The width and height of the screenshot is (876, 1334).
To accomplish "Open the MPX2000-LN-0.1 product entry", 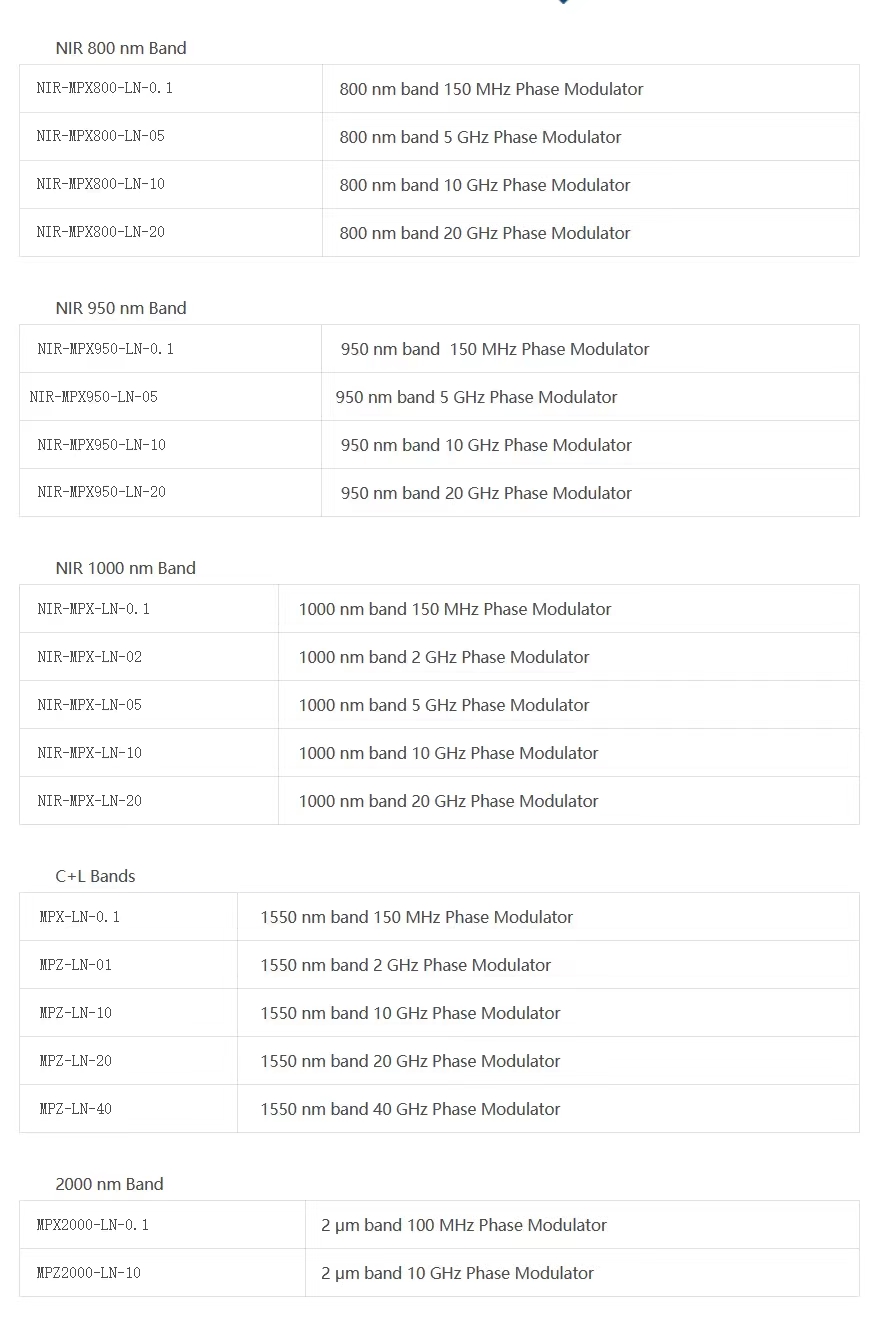I will (x=93, y=1225).
